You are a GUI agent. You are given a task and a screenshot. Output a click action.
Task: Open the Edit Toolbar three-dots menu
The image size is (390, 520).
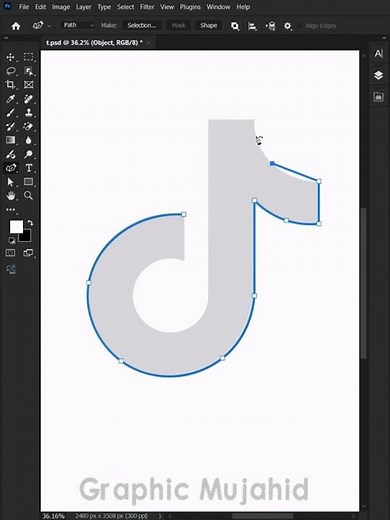[x=10, y=210]
